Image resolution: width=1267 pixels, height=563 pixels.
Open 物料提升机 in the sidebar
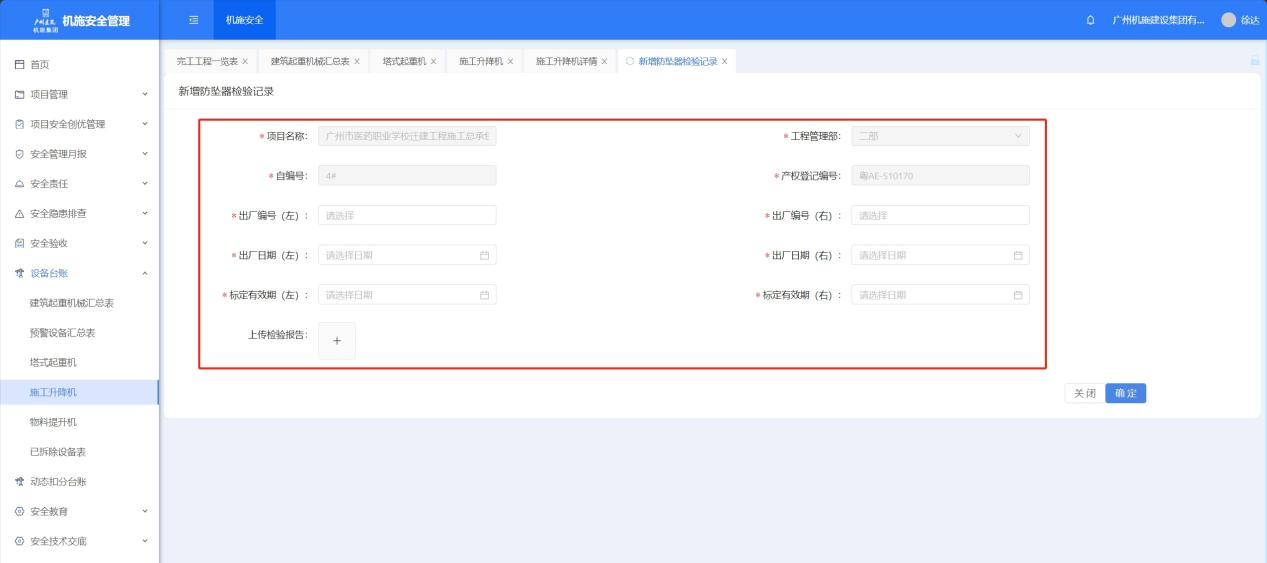53,422
